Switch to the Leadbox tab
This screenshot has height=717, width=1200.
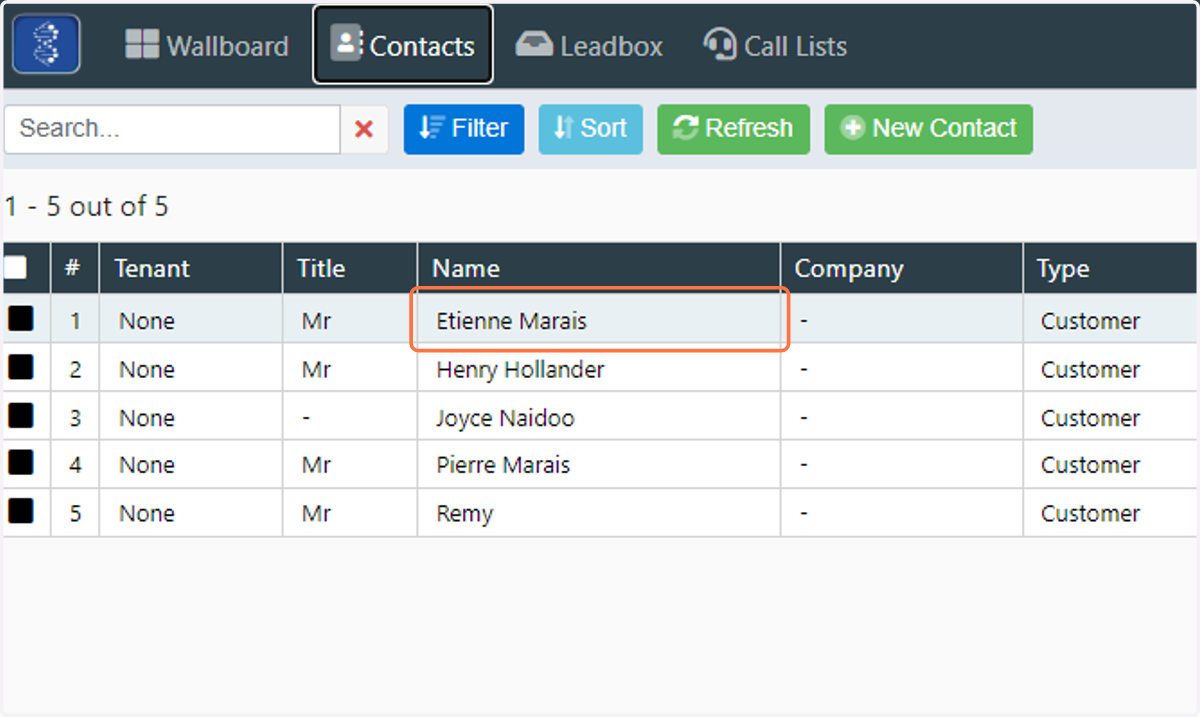[x=589, y=46]
